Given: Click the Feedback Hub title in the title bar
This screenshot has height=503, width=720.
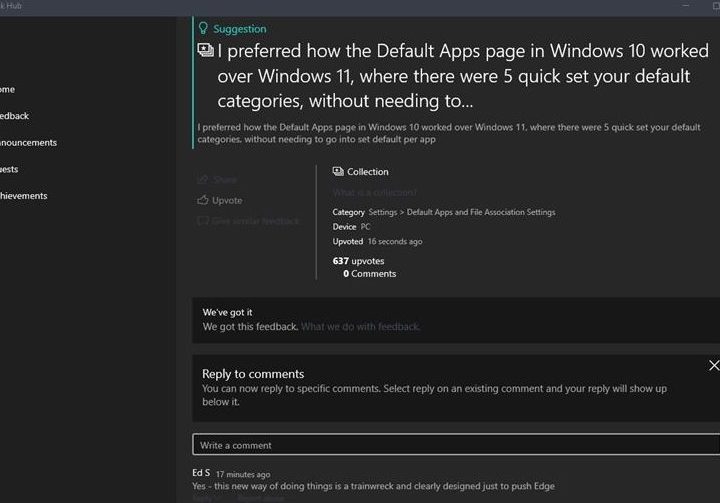Looking at the screenshot, I should pyautogui.click(x=11, y=6).
